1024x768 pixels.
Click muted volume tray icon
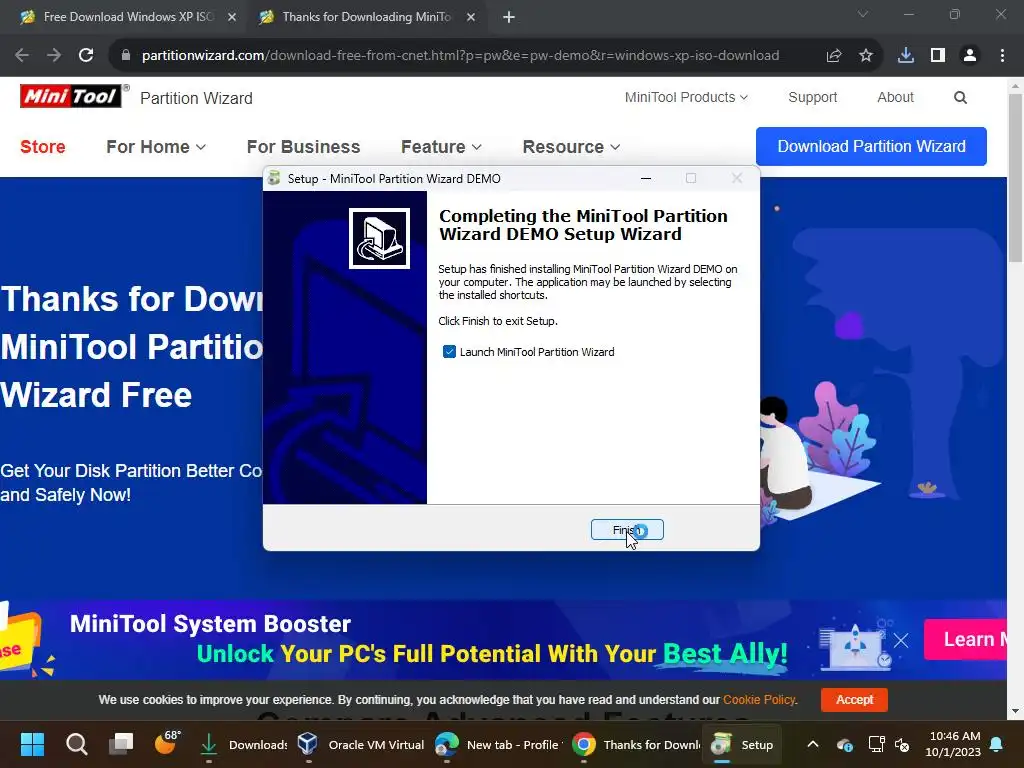[903, 744]
